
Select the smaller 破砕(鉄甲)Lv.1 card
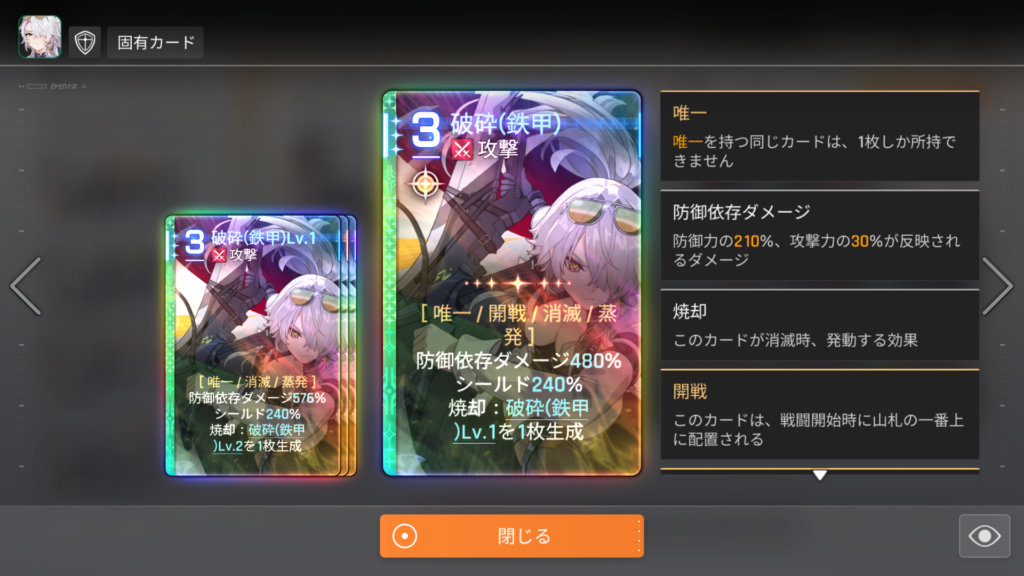(260, 345)
